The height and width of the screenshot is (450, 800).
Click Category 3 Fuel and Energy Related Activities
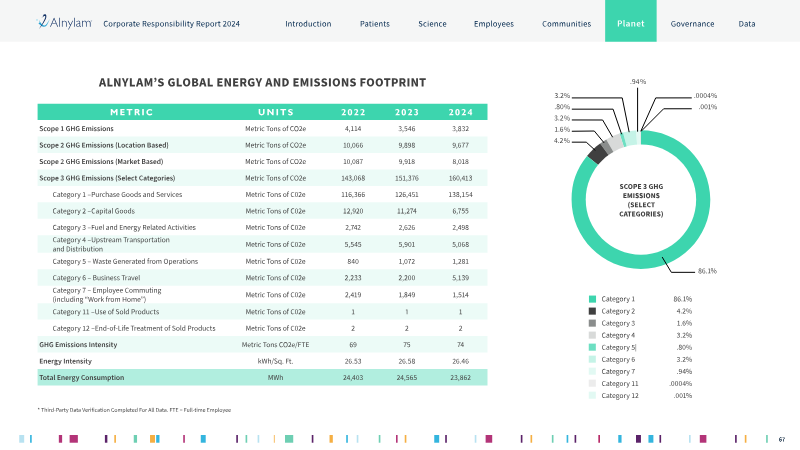click(x=124, y=228)
